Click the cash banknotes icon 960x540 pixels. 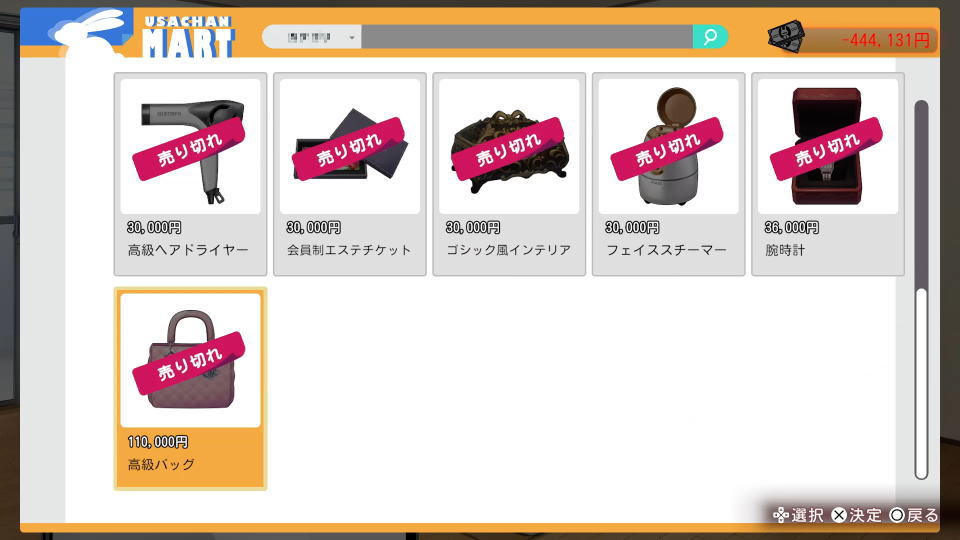tap(786, 37)
